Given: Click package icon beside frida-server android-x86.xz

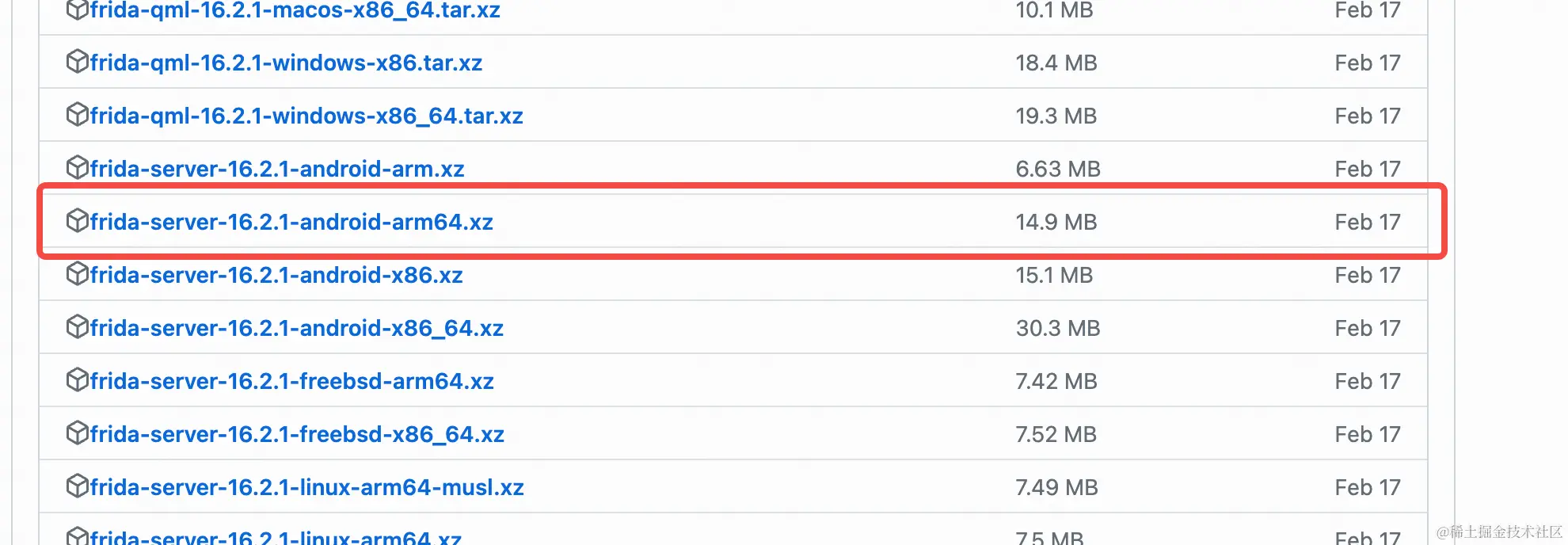Looking at the screenshot, I should tap(77, 274).
